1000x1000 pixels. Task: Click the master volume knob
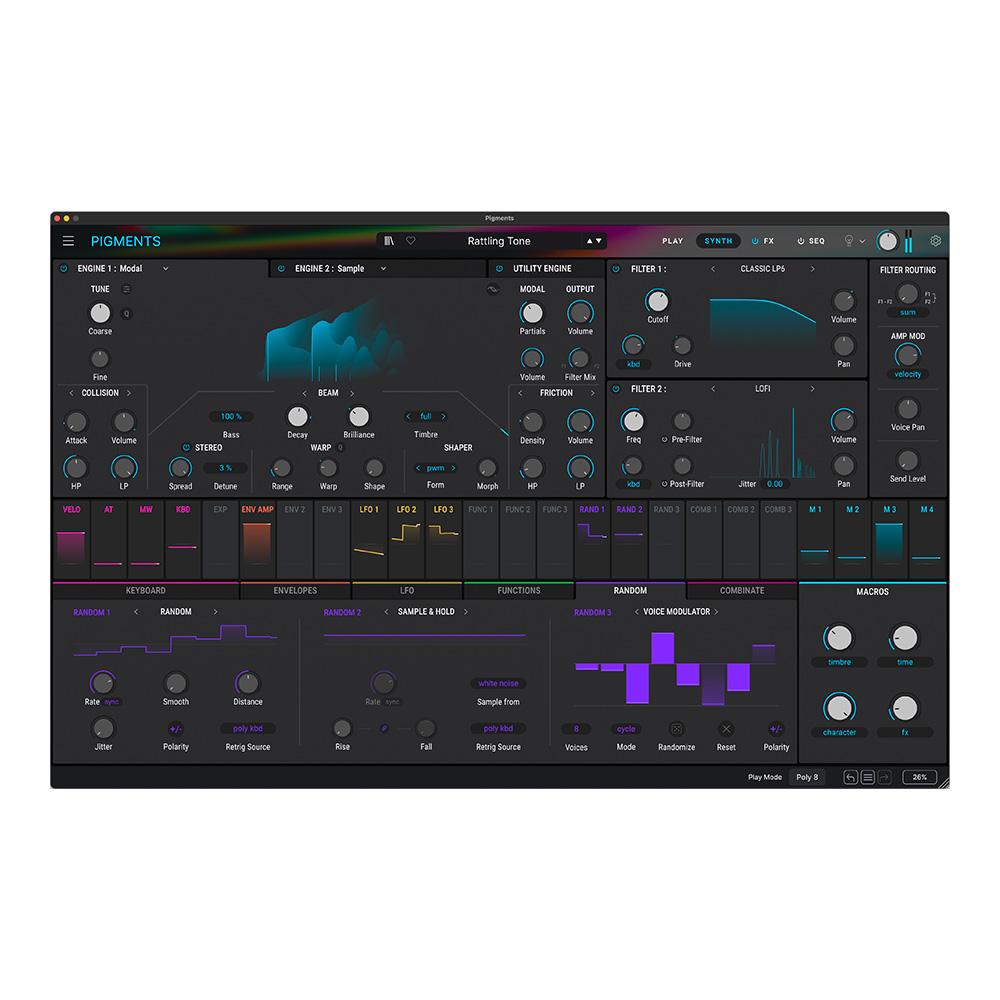coord(887,241)
